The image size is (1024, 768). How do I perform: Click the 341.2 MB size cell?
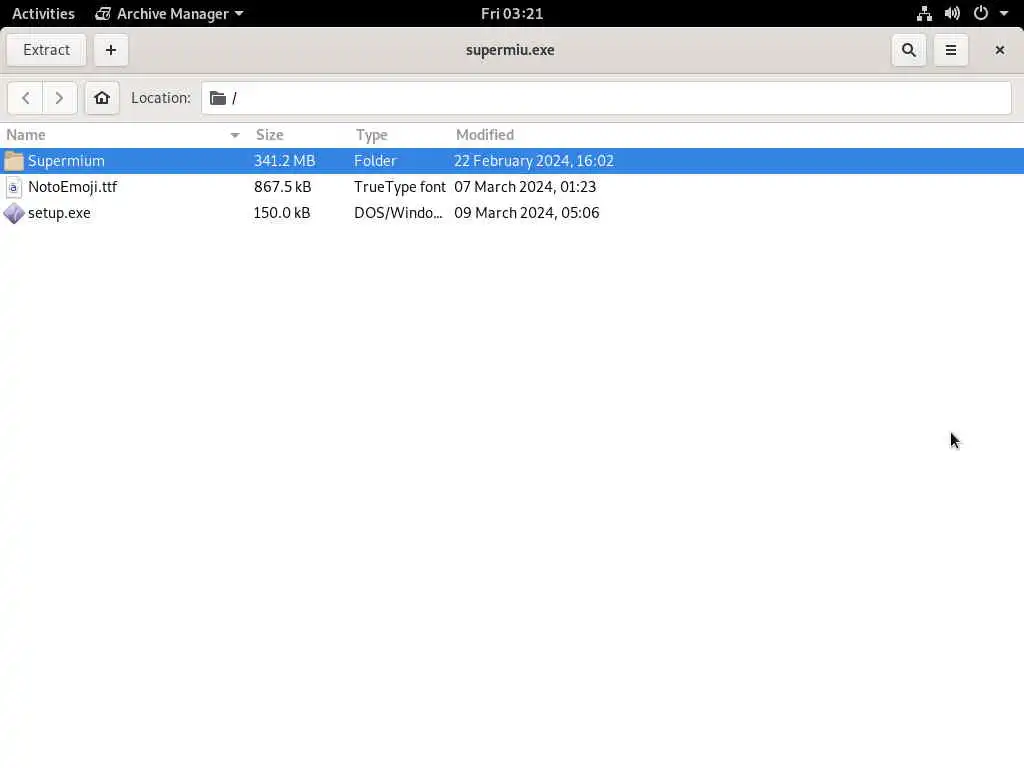[x=285, y=161]
